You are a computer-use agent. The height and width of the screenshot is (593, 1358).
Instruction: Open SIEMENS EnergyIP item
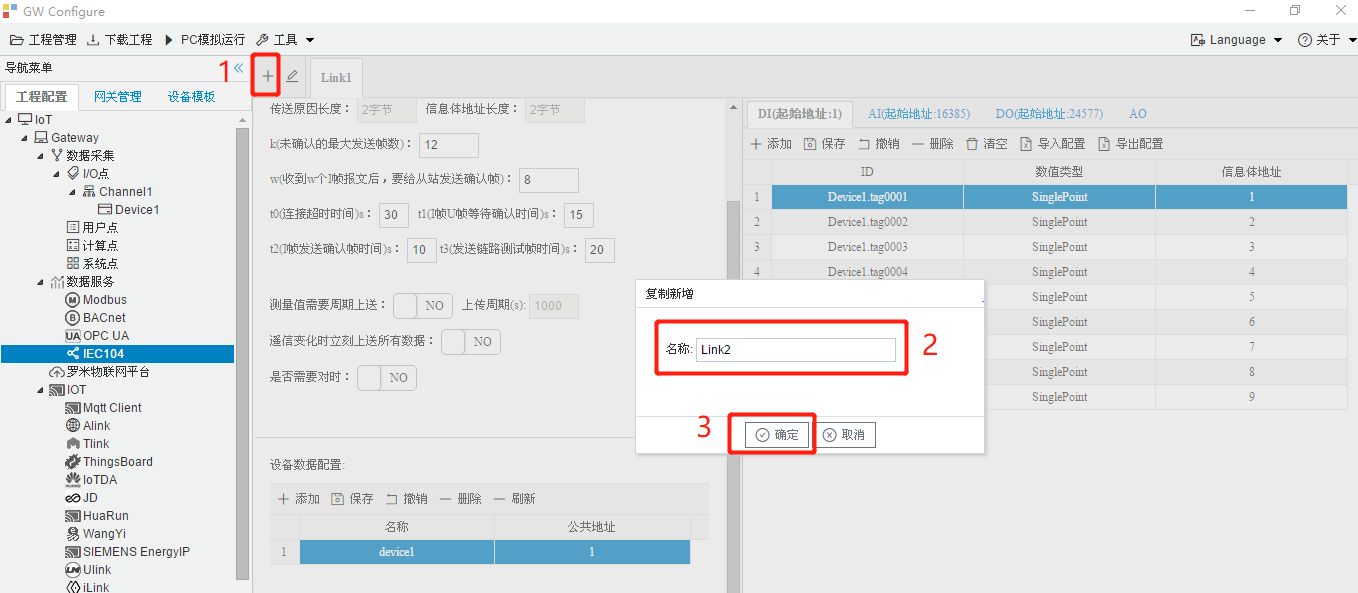(x=127, y=552)
